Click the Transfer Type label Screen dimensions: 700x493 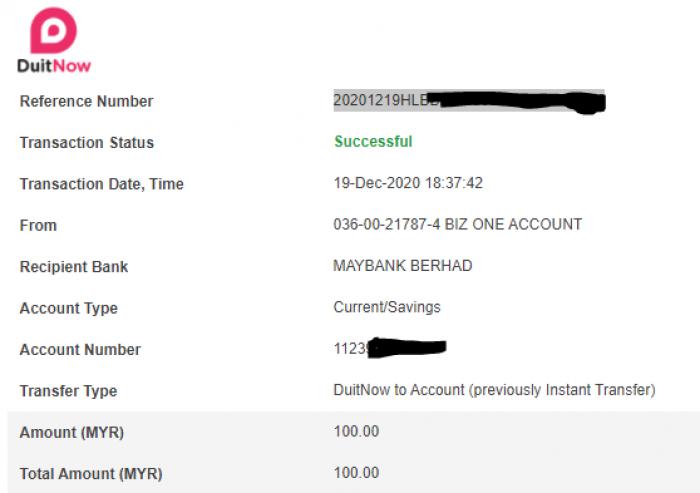tap(68, 391)
